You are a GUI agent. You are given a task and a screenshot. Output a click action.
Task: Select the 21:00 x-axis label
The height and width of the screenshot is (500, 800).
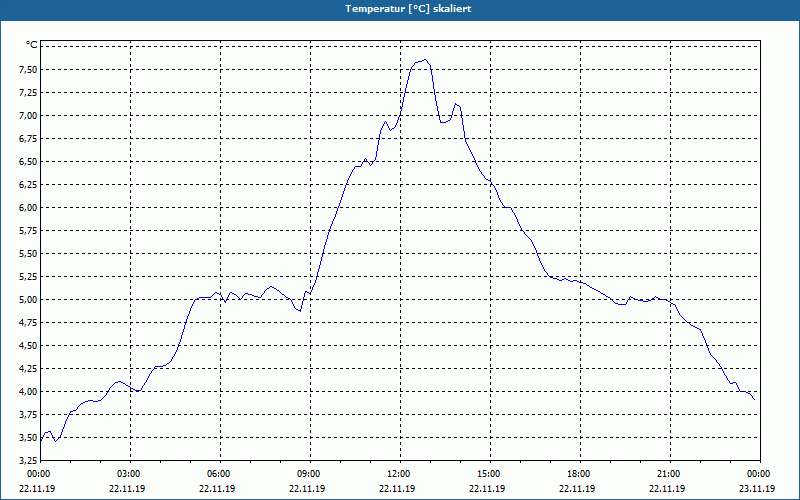668,474
